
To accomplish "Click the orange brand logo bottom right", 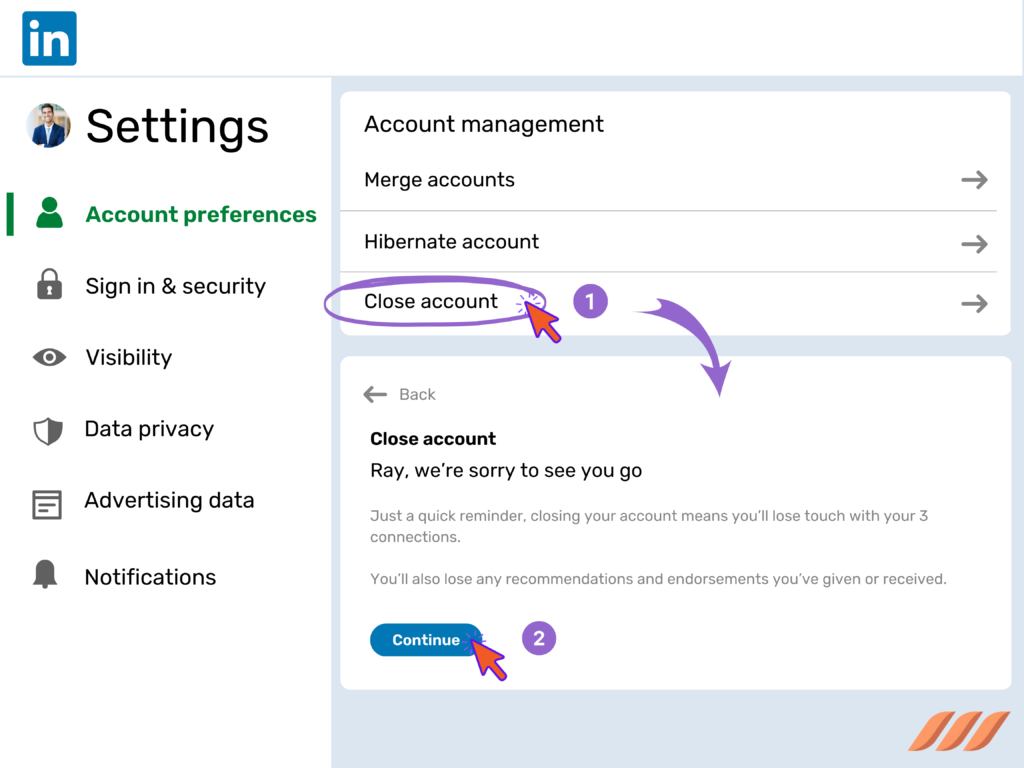I will pyautogui.click(x=957, y=733).
